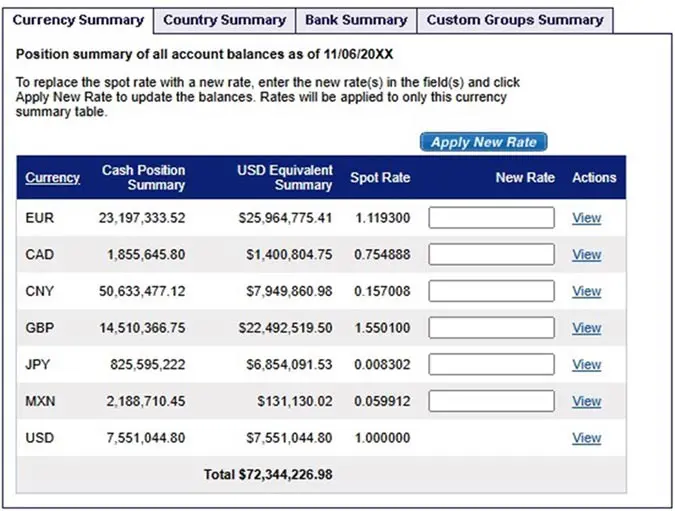Switch to the Country Summary tab
Image resolution: width=675 pixels, height=511 pixels.
[x=223, y=20]
